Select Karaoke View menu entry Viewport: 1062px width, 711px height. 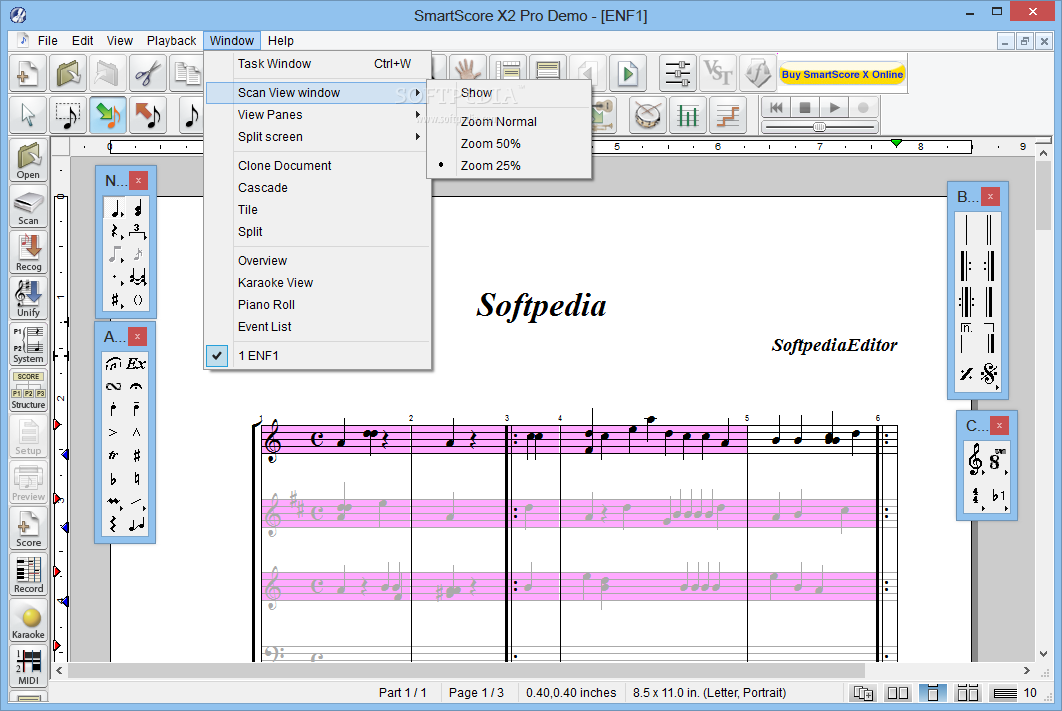317,282
